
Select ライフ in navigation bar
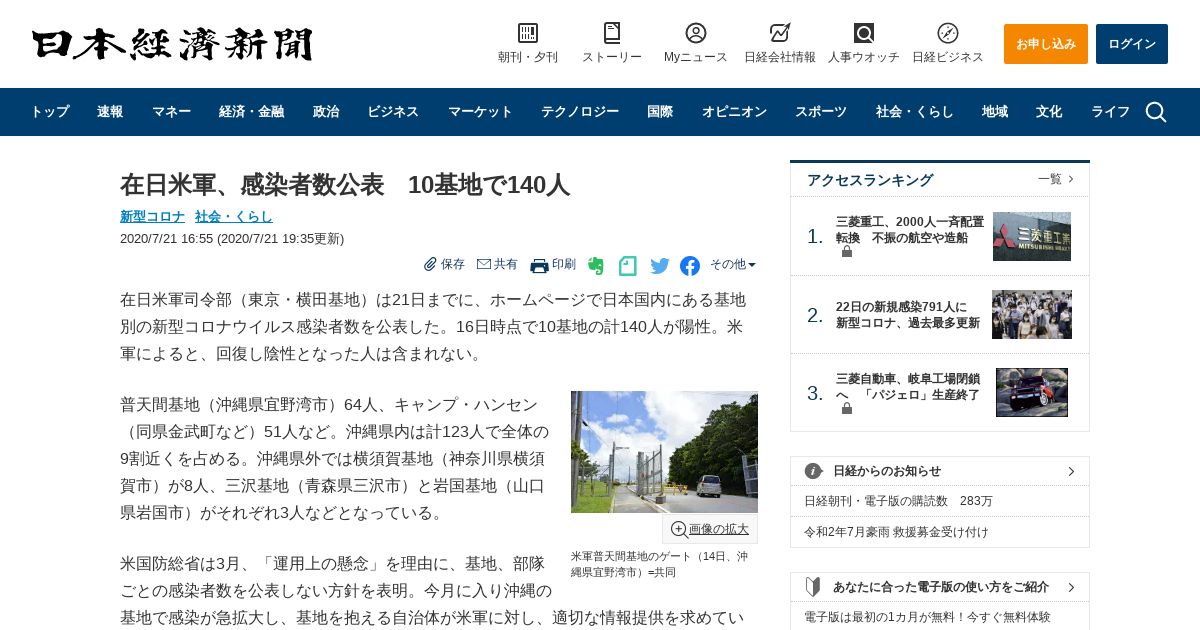coord(1110,112)
